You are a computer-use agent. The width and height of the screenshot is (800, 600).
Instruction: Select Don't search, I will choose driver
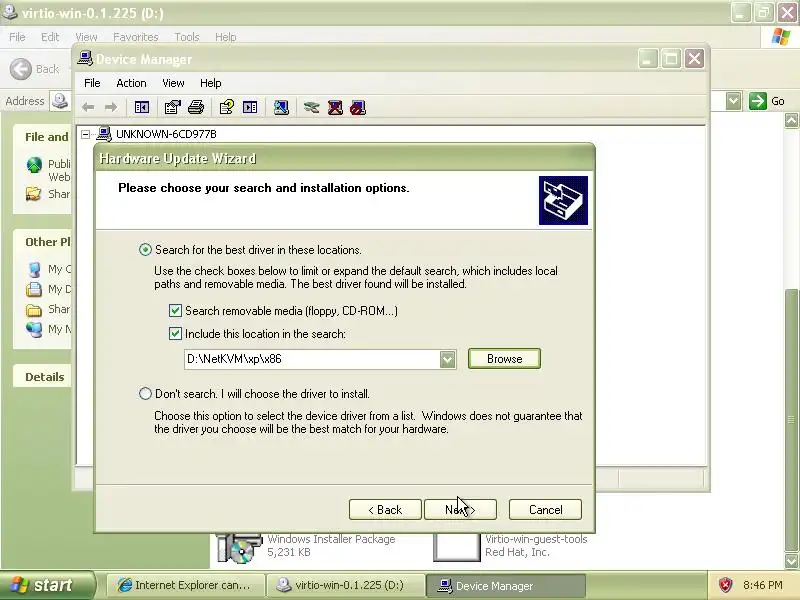coord(145,393)
